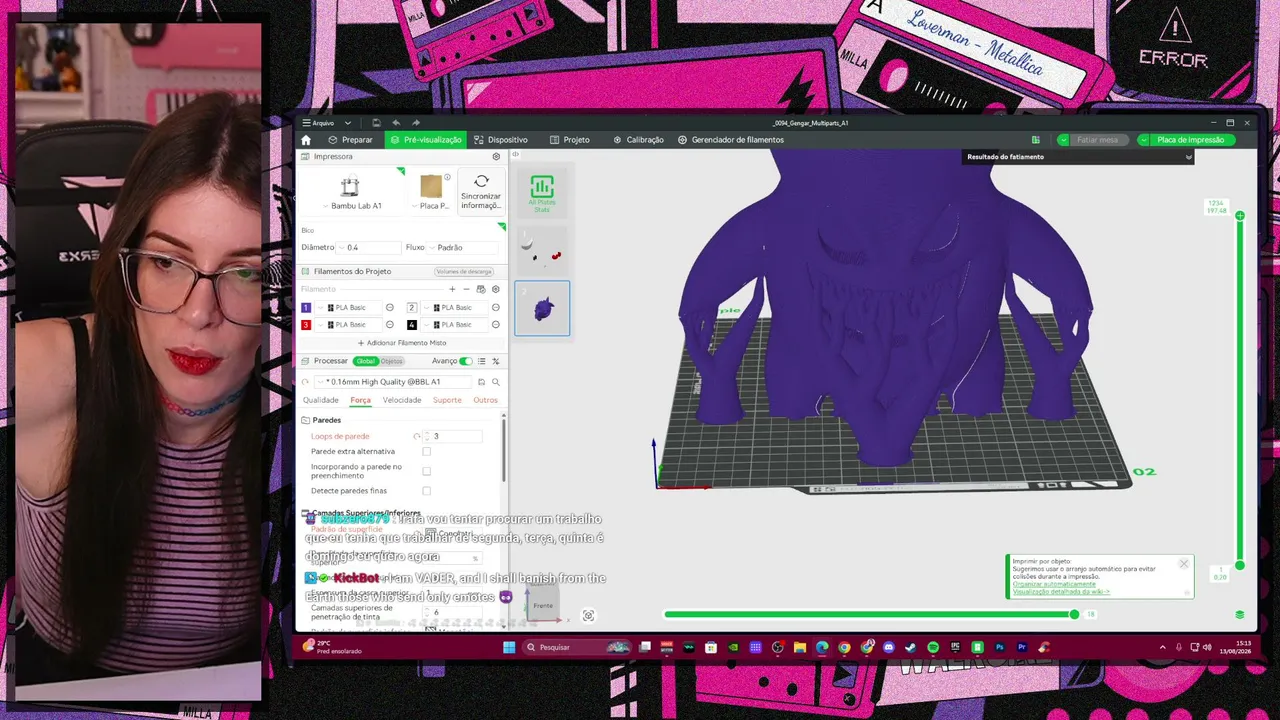1280x720 pixels.
Task: Toggle the Avanço advanced mode switch
Action: [465, 361]
